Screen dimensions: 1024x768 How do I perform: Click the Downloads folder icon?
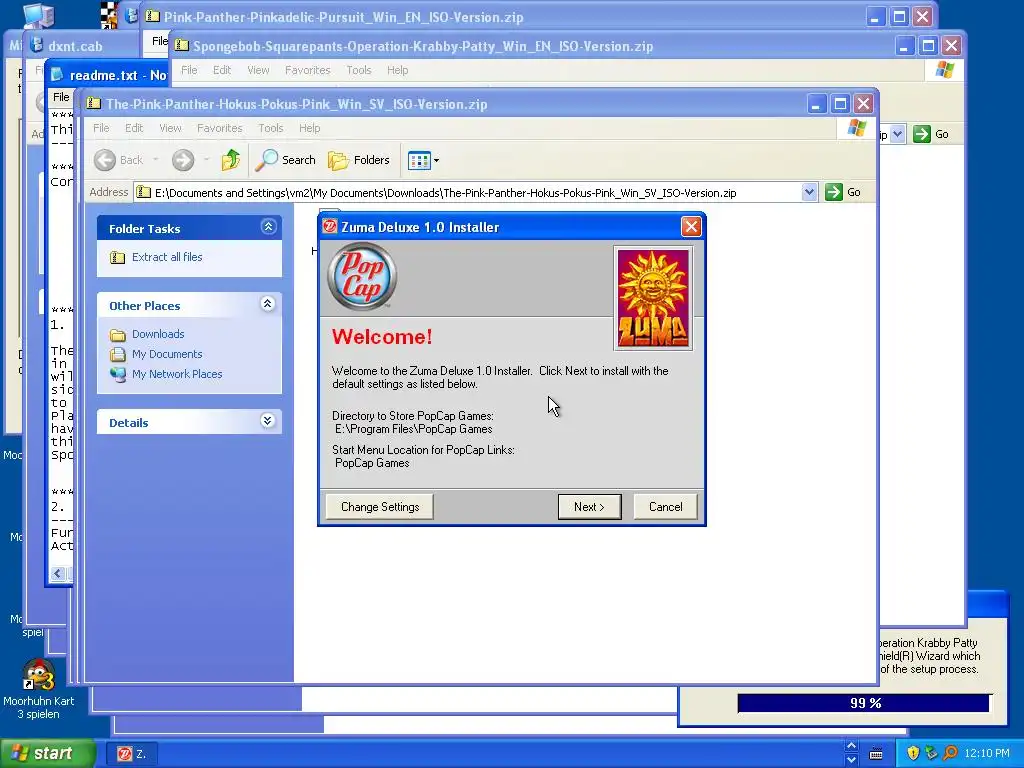[118, 335]
